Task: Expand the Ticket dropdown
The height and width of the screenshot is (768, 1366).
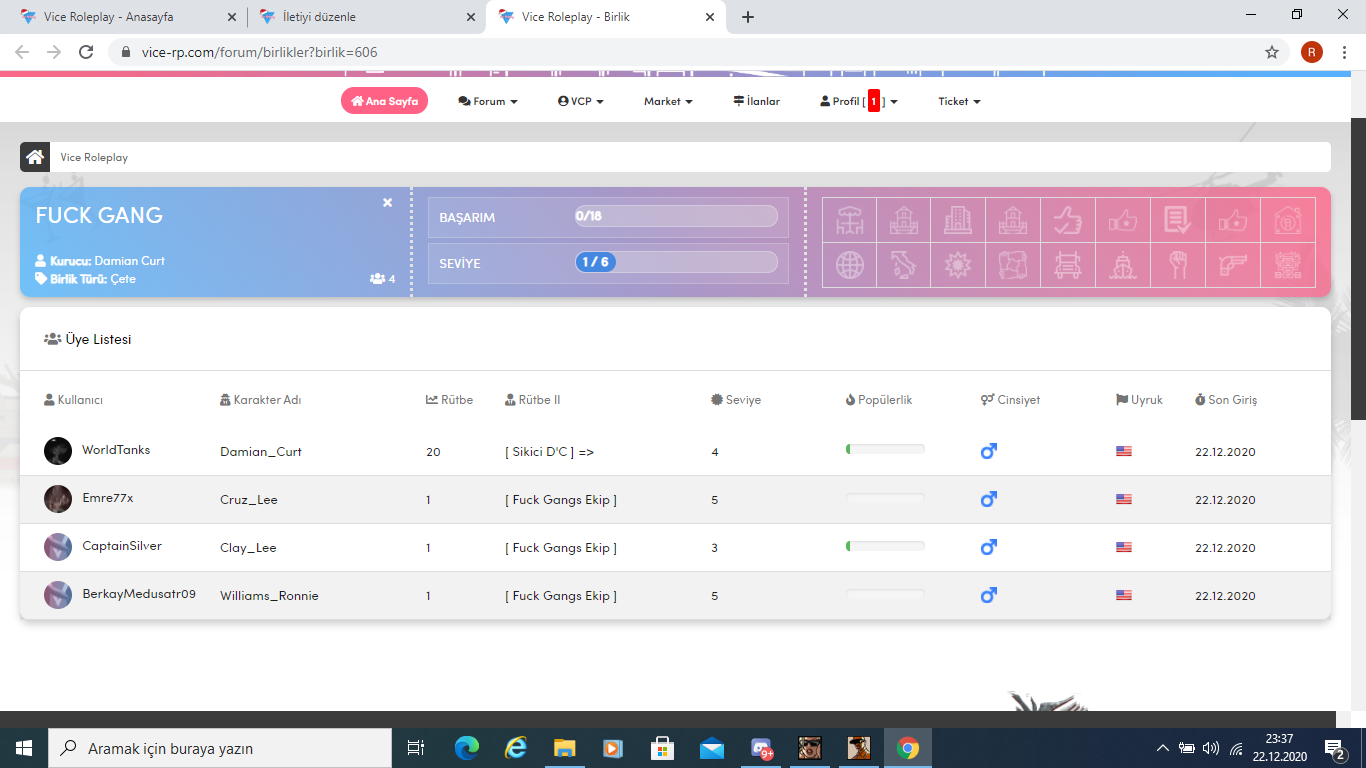Action: click(959, 101)
